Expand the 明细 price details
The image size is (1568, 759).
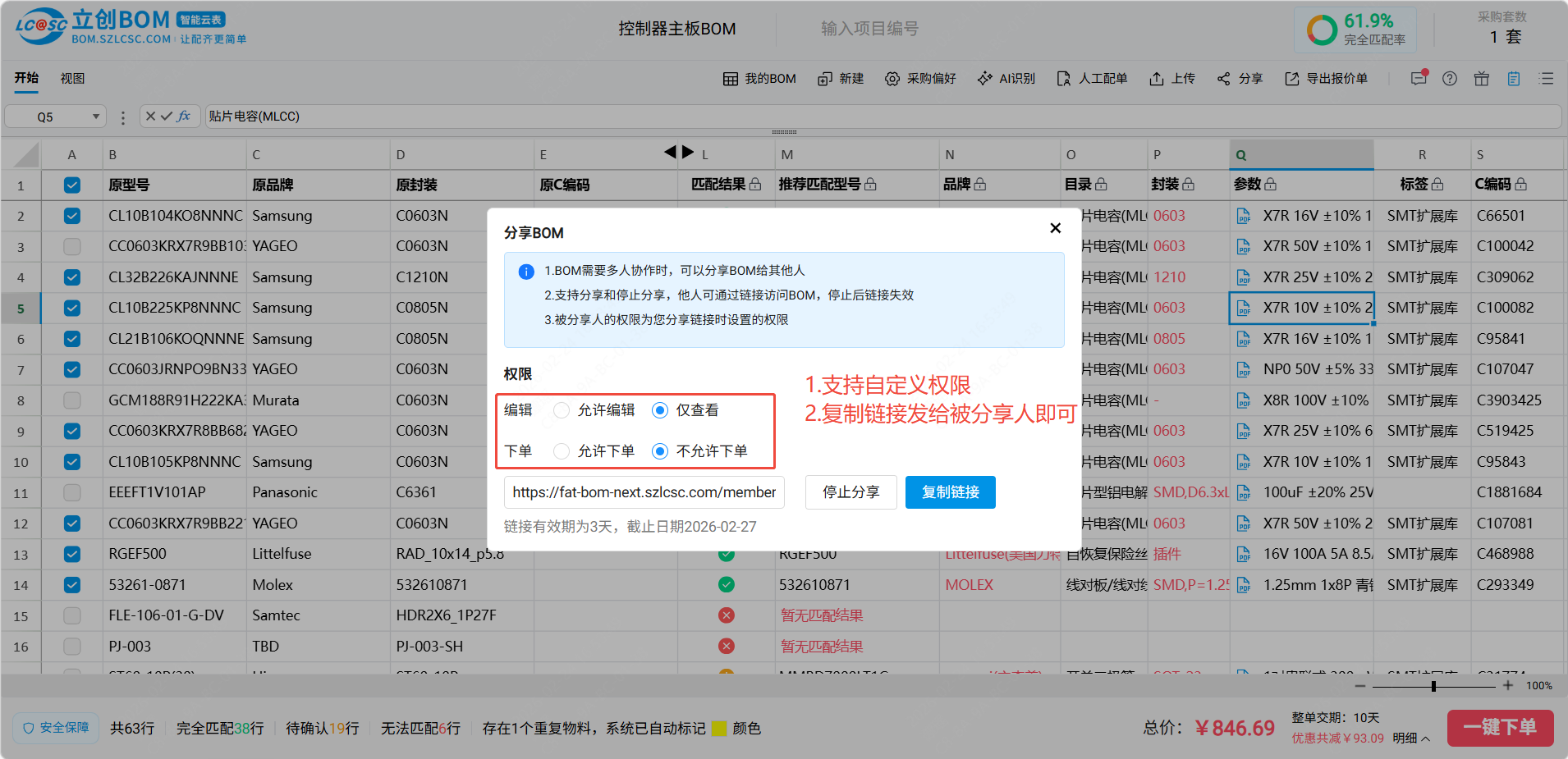tap(1411, 738)
